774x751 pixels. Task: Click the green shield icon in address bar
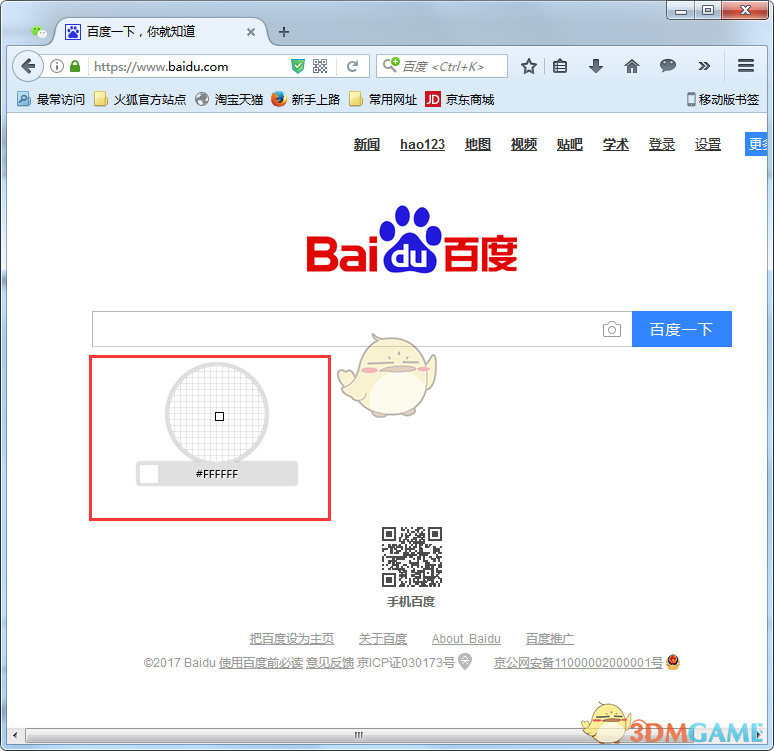pos(298,66)
